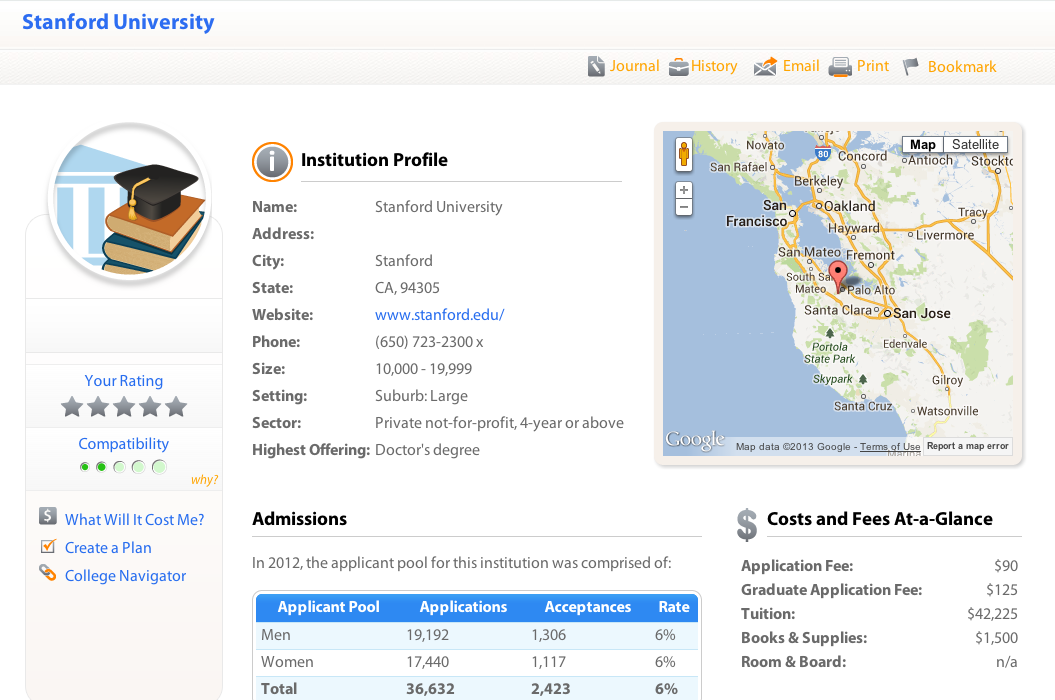Open History via the briefcase icon

[679, 67]
